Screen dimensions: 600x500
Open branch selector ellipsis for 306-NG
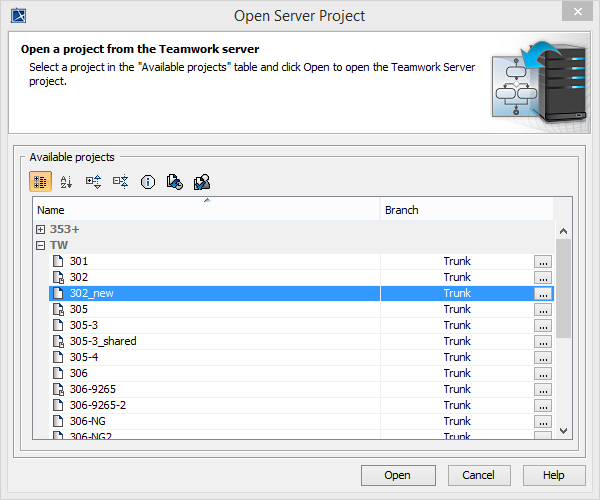click(x=543, y=422)
